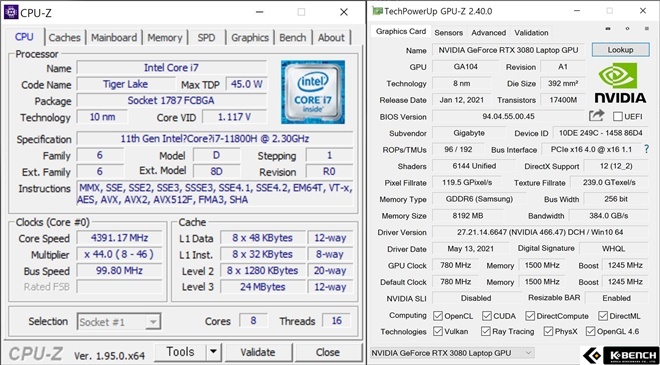
Task: Click the Multiplier value 'x 44.0 (8 - 46)'
Action: pyautogui.click(x=119, y=255)
